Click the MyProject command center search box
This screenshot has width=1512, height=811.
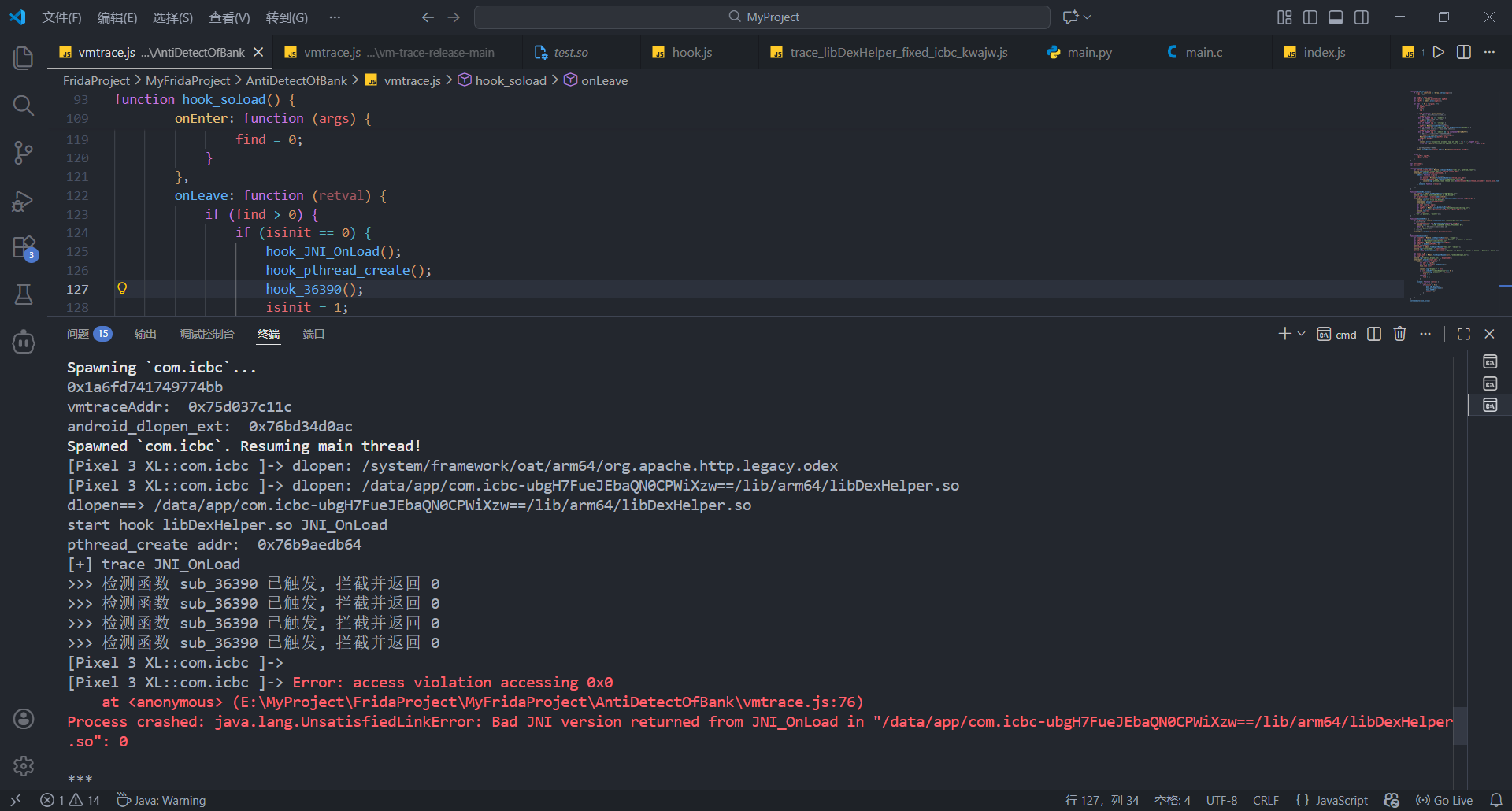(x=762, y=17)
